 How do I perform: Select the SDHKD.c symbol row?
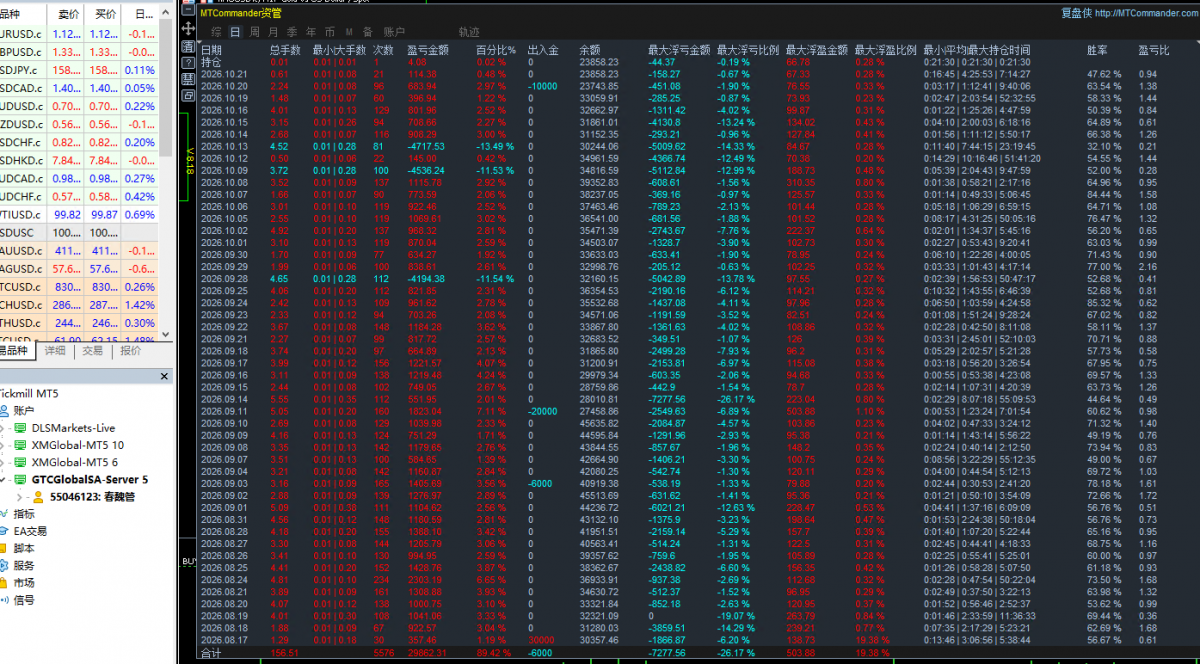[x=79, y=160]
